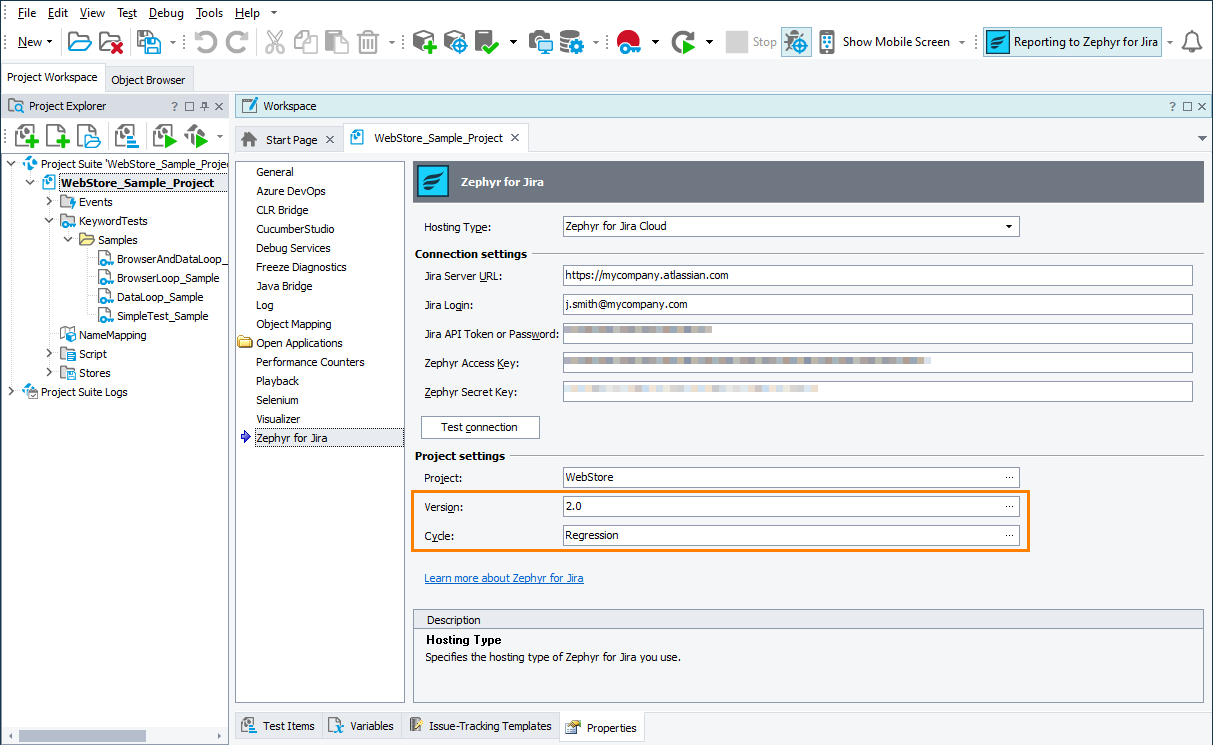Click the Copy icon in the toolbar
Screen dimensions: 1213x745
coord(306,42)
